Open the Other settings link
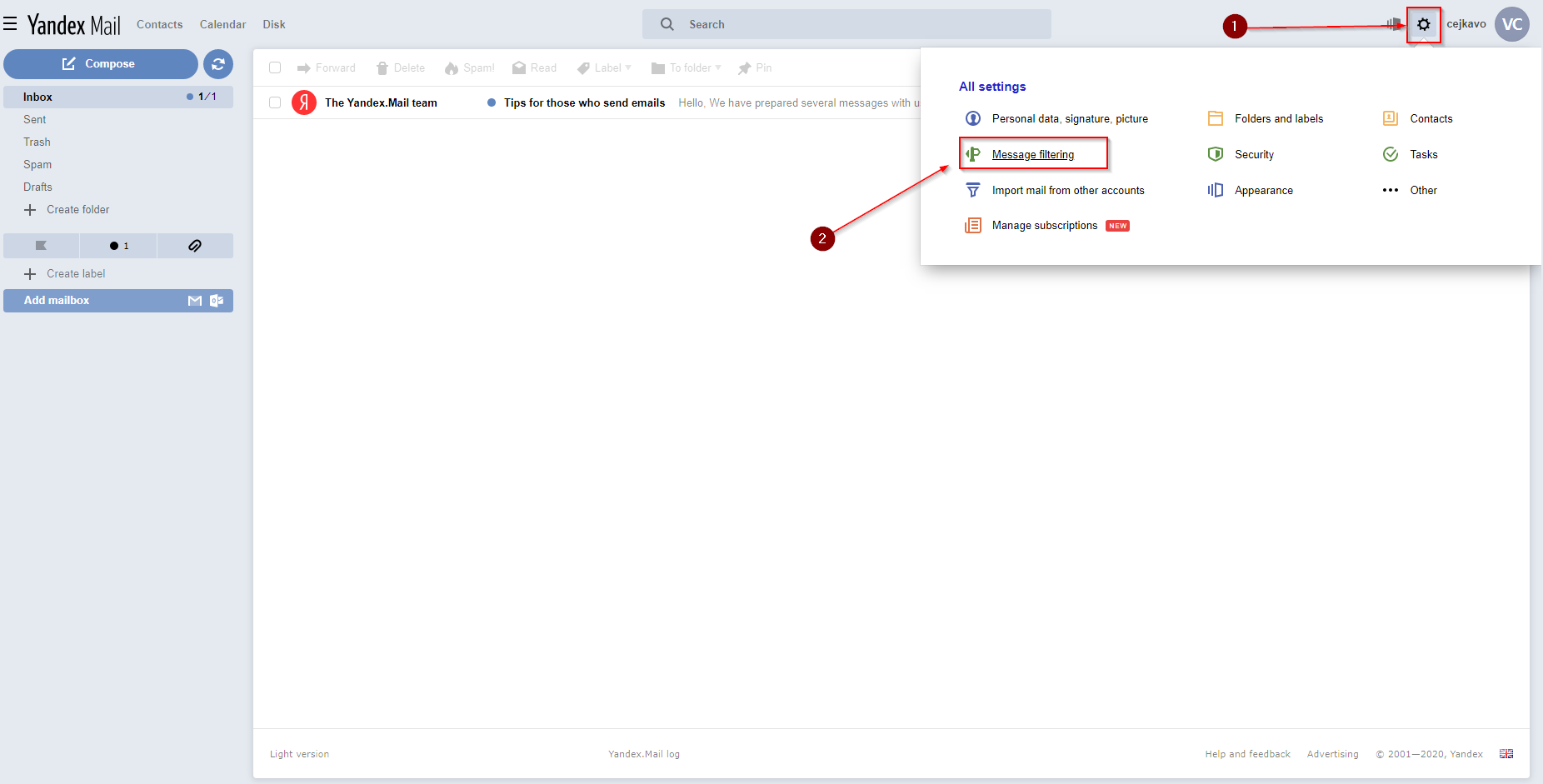 (x=1424, y=190)
